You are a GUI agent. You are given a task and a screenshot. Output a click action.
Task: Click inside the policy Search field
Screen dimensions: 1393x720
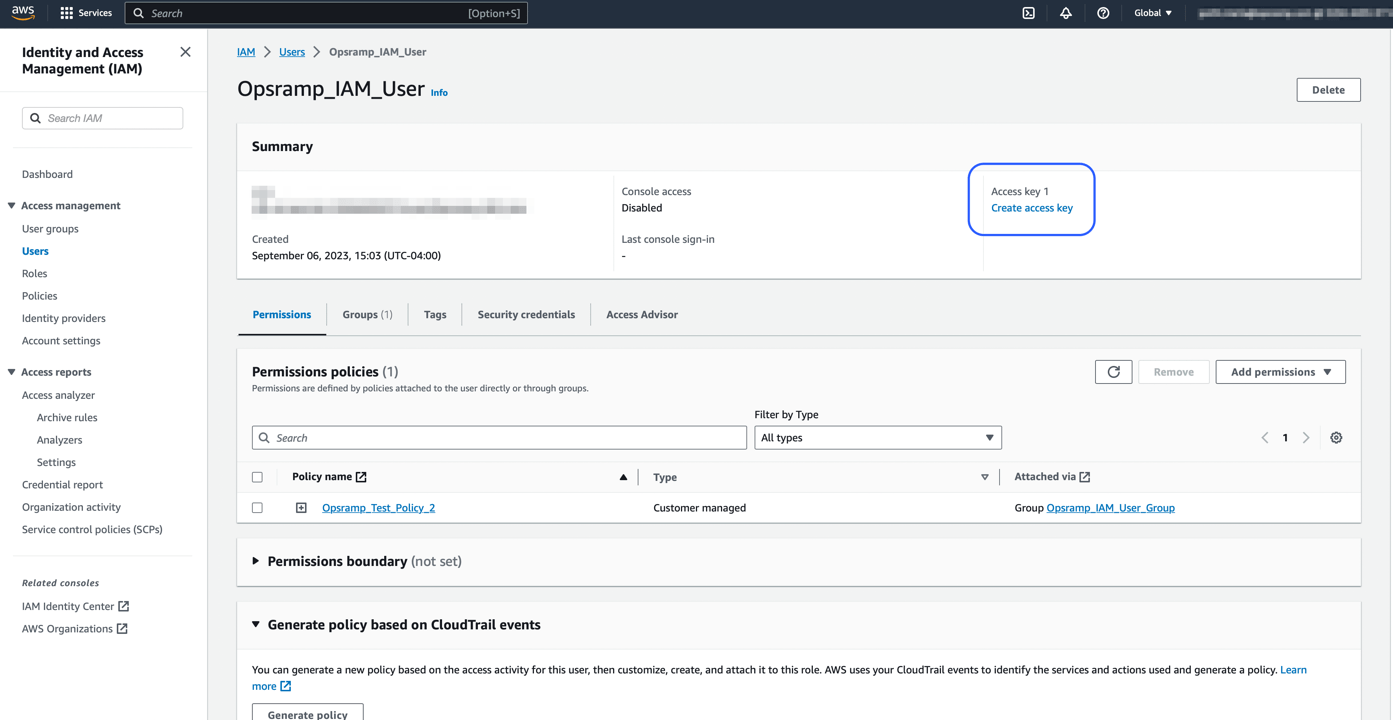point(499,437)
